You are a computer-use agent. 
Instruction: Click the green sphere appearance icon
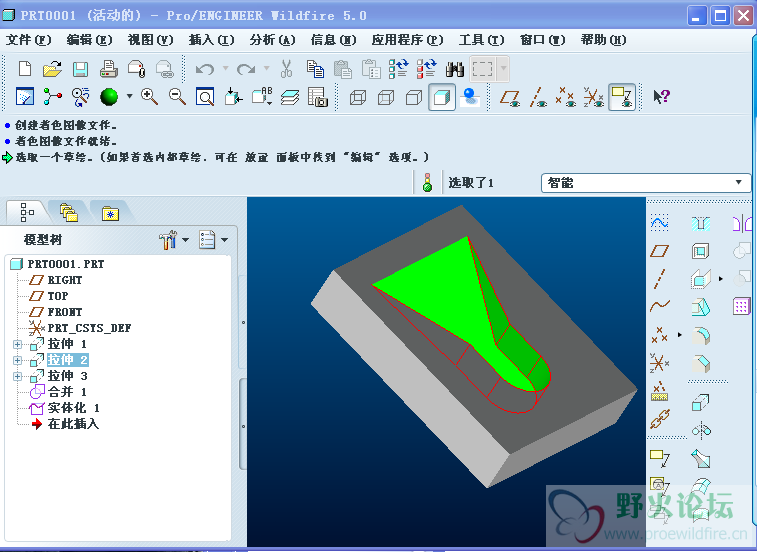pyautogui.click(x=109, y=97)
